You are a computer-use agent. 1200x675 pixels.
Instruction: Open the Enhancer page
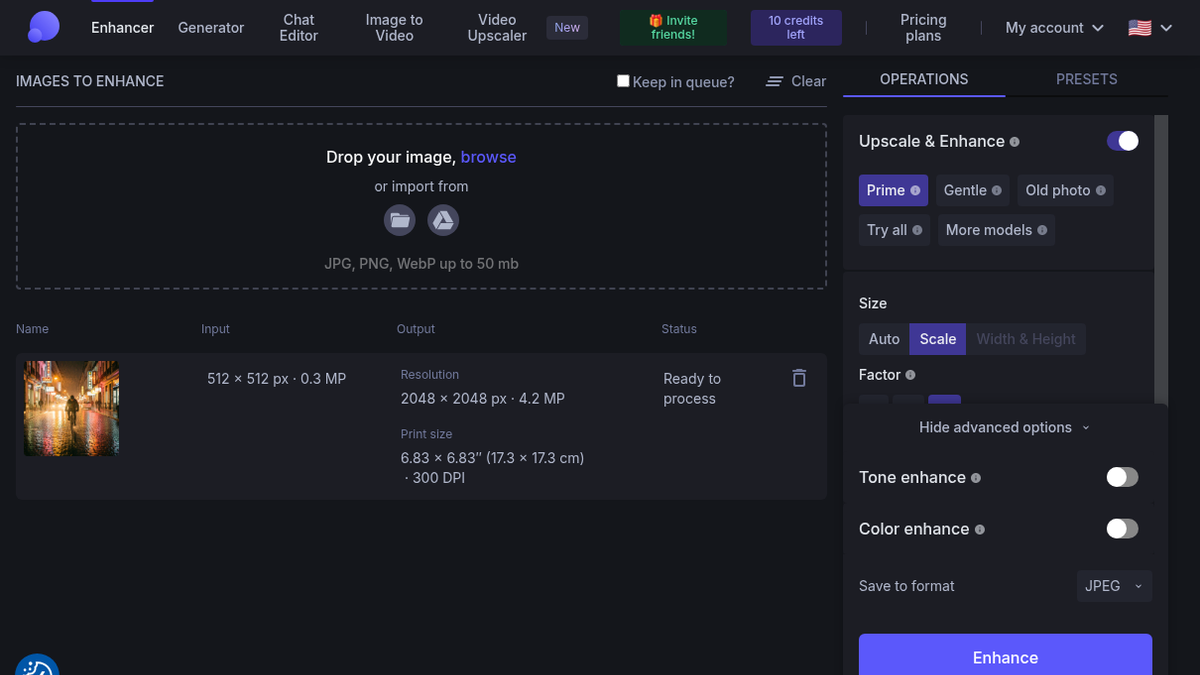click(123, 28)
